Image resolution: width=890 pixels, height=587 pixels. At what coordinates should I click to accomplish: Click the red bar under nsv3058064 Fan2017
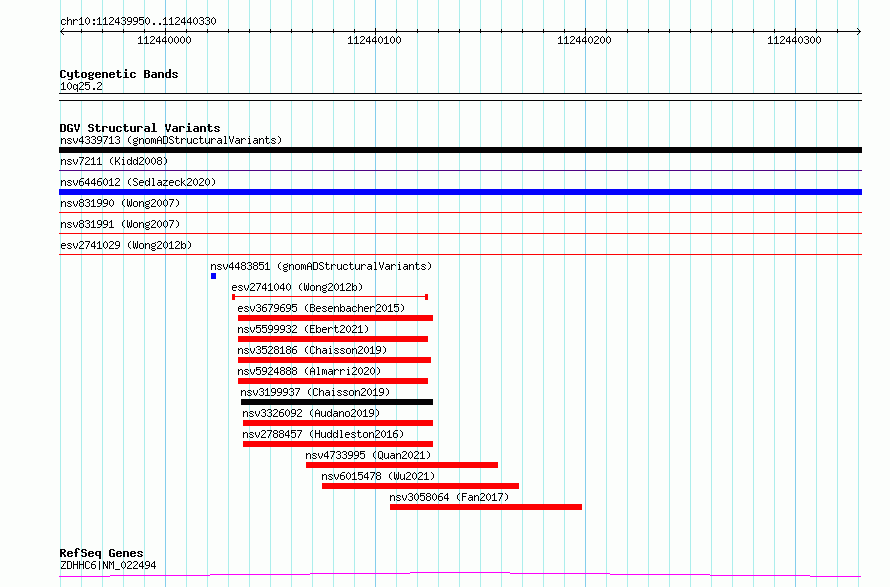click(486, 507)
